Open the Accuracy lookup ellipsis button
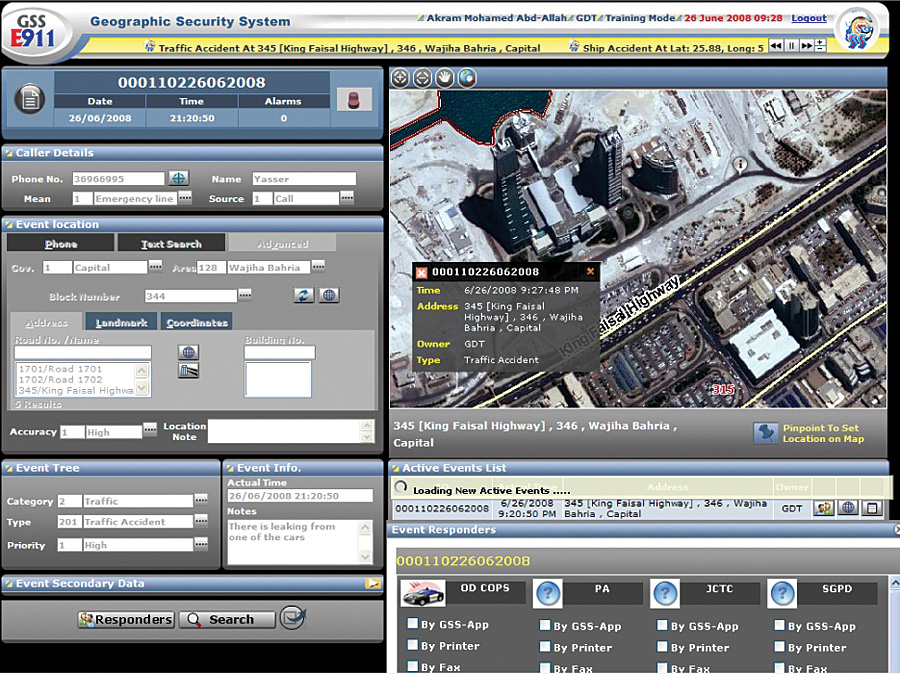900x674 pixels. pos(150,429)
